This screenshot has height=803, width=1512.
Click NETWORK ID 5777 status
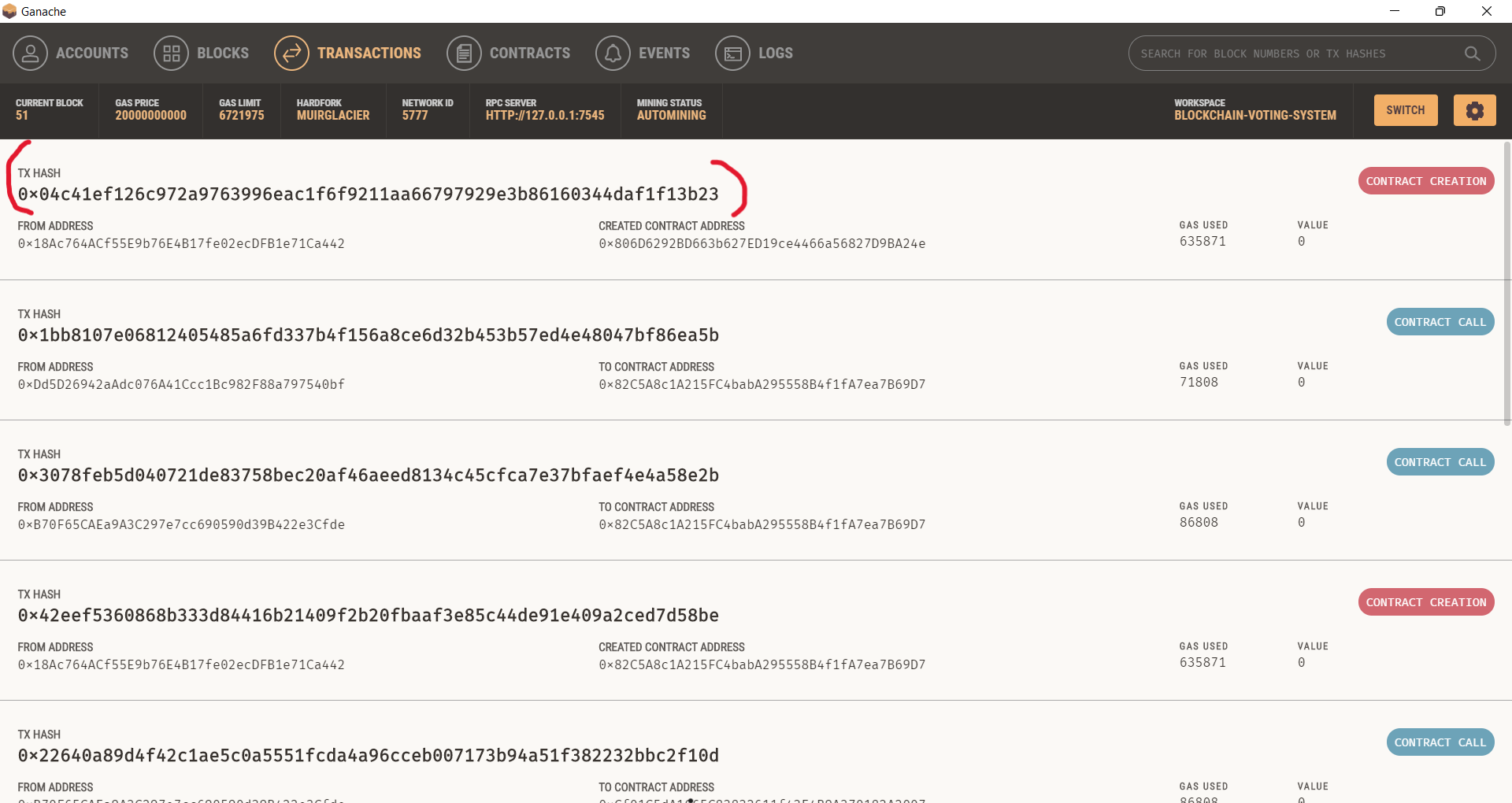(428, 109)
